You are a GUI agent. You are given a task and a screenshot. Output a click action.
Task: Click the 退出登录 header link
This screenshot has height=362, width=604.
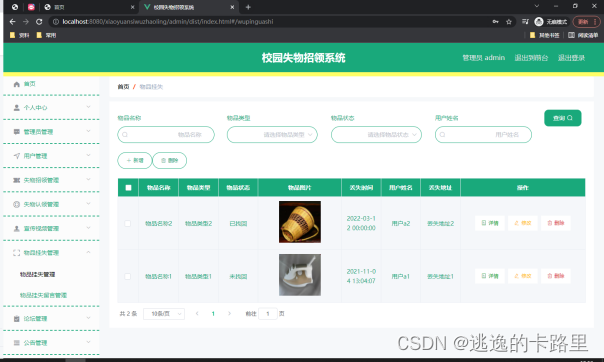point(571,58)
